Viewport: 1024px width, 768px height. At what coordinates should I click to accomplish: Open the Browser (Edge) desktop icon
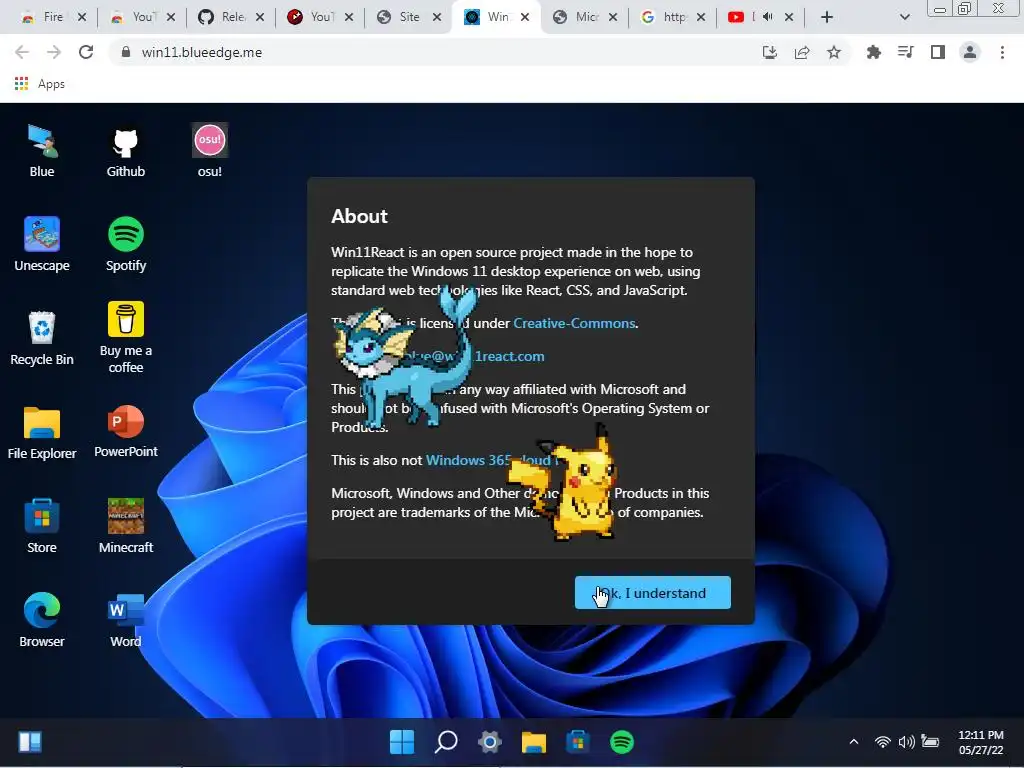[x=42, y=620]
